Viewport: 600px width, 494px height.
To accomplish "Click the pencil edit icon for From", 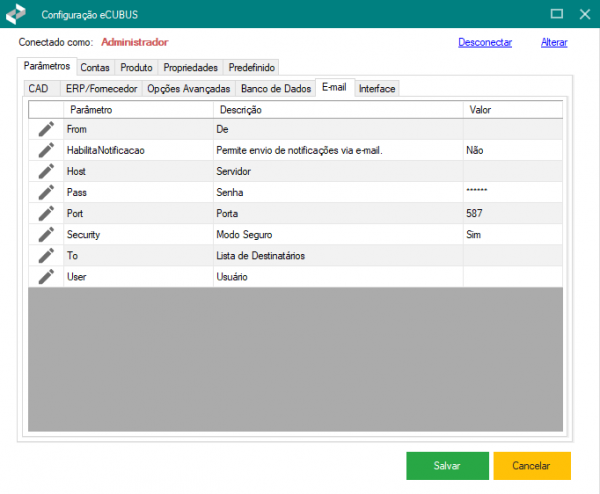I will 46,129.
